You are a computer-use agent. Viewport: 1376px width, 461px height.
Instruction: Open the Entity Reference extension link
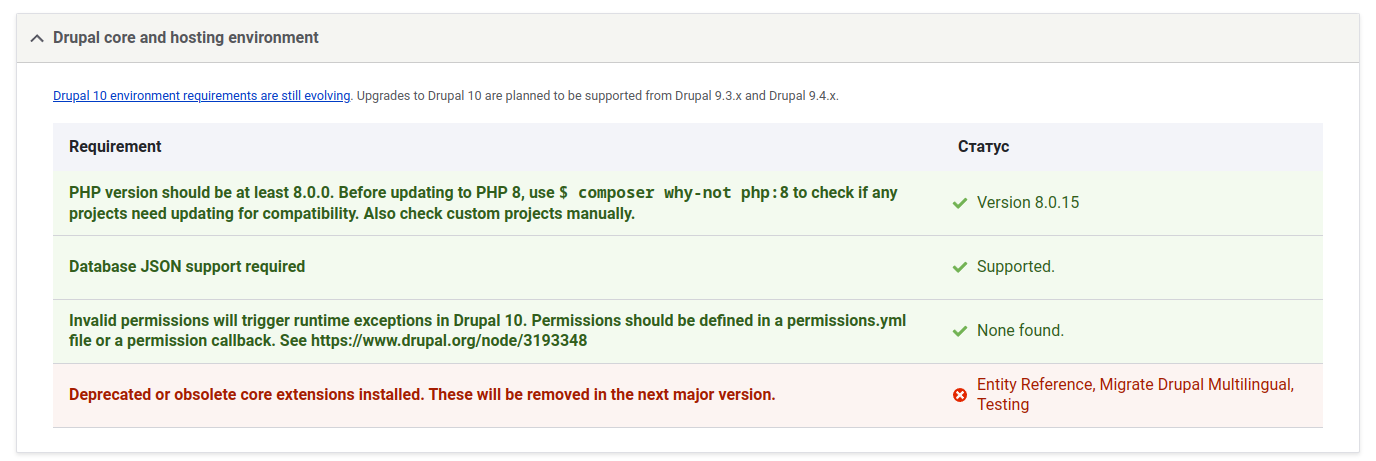point(1035,385)
